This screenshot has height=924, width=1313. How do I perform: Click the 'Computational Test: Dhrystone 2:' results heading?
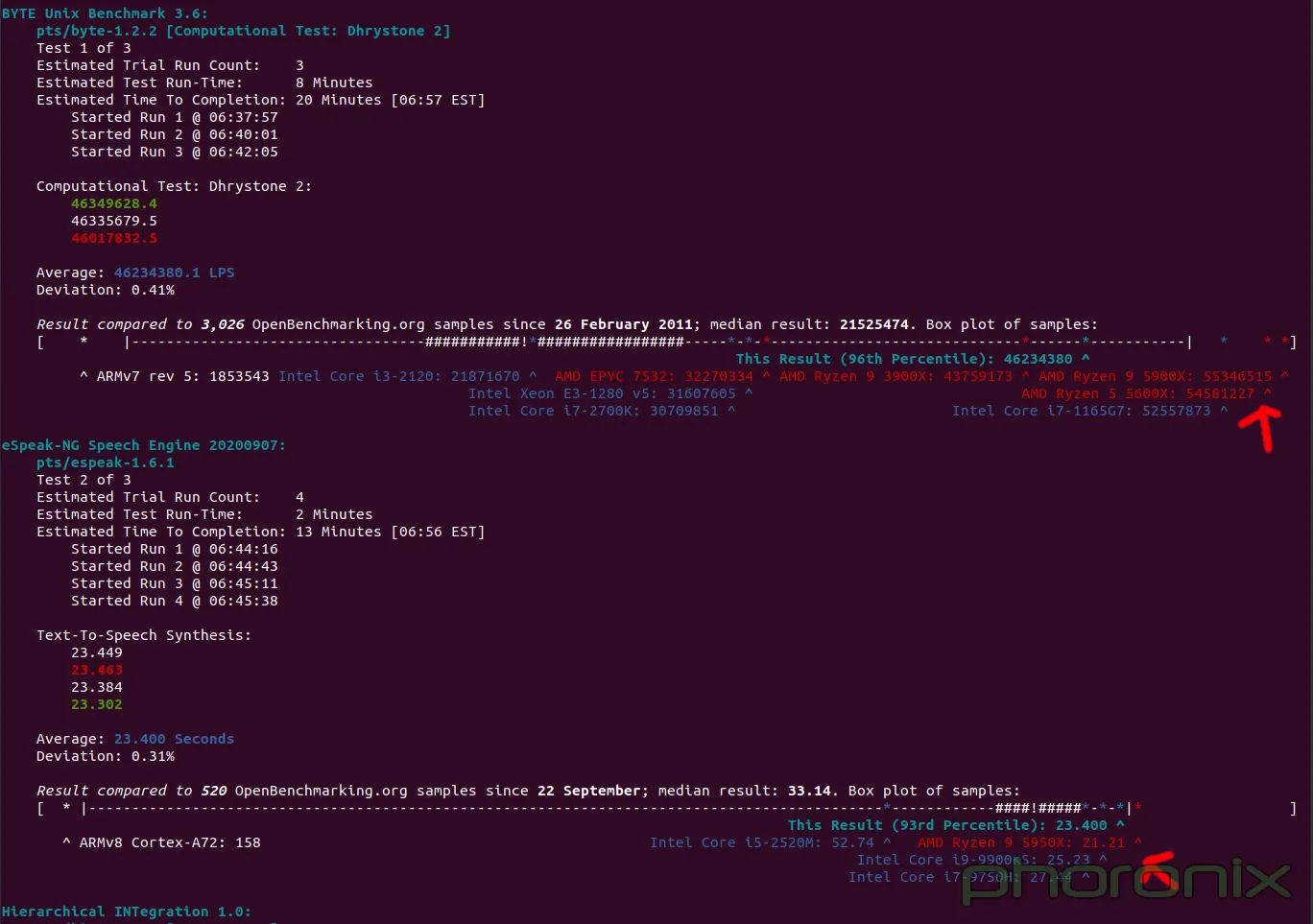point(174,186)
